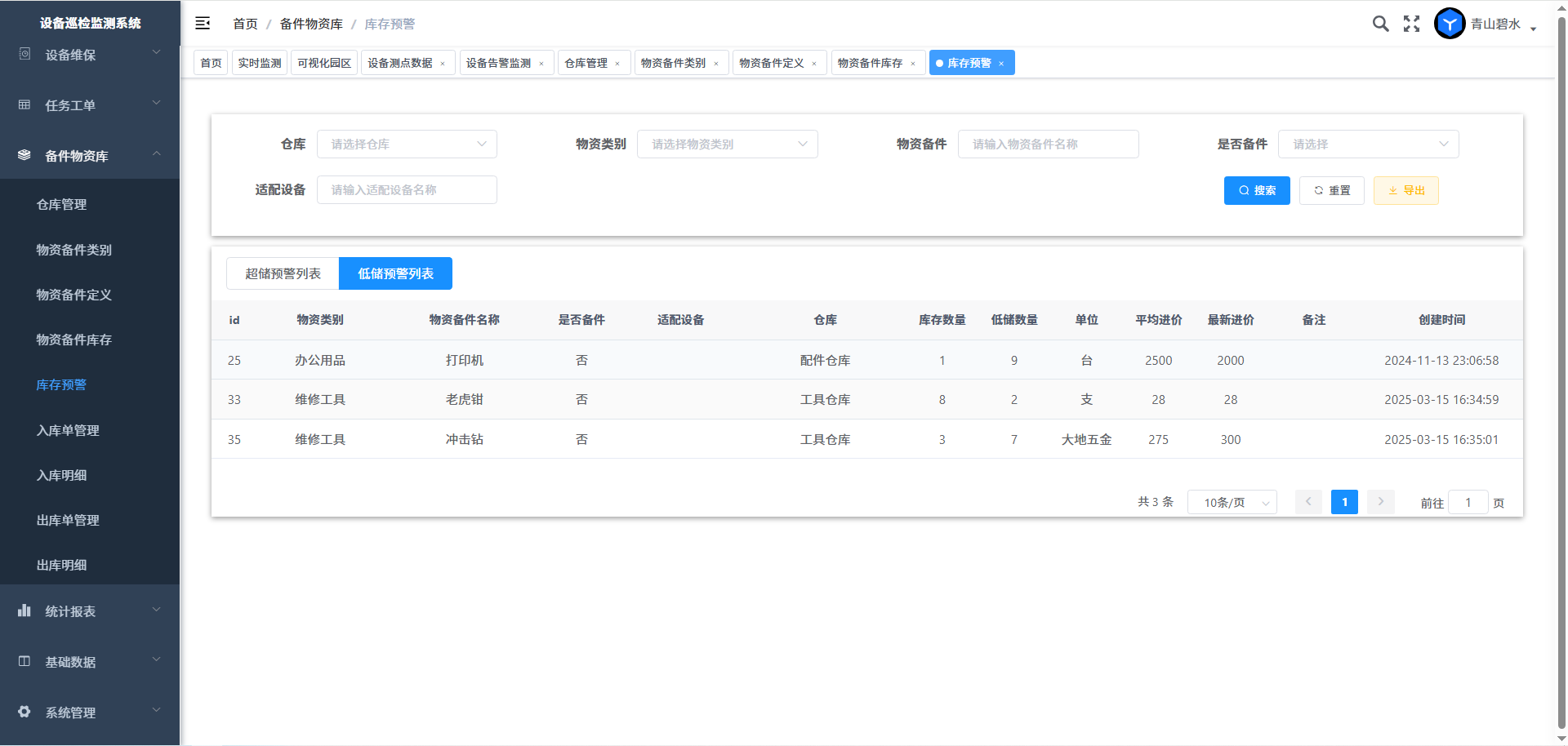
Task: Select the 低储预警列表 tab
Action: point(395,273)
